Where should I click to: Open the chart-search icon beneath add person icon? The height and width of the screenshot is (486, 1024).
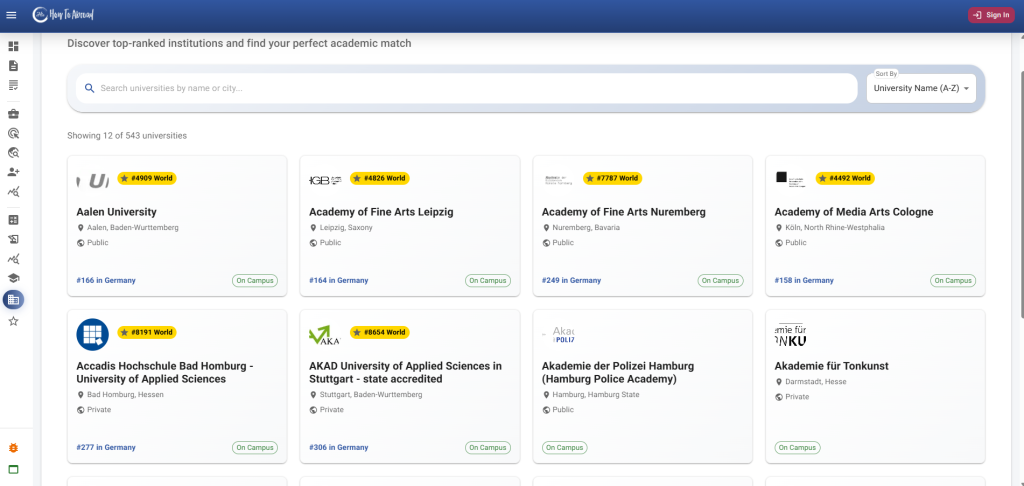click(x=13, y=191)
